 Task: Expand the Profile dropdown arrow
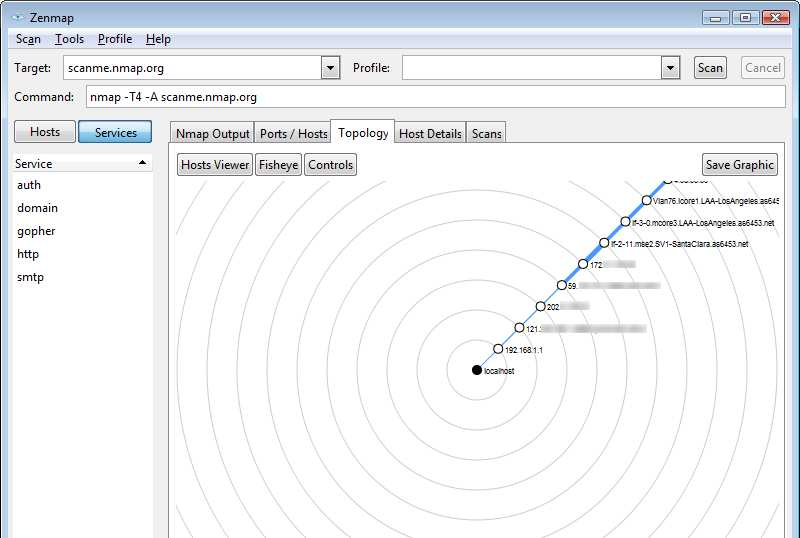(x=670, y=68)
